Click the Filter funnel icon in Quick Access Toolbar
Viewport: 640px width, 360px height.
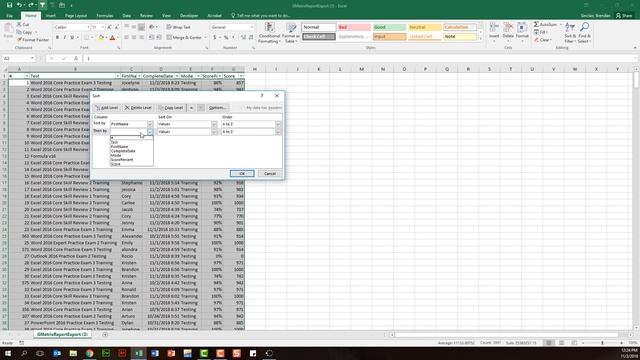click(42, 5)
